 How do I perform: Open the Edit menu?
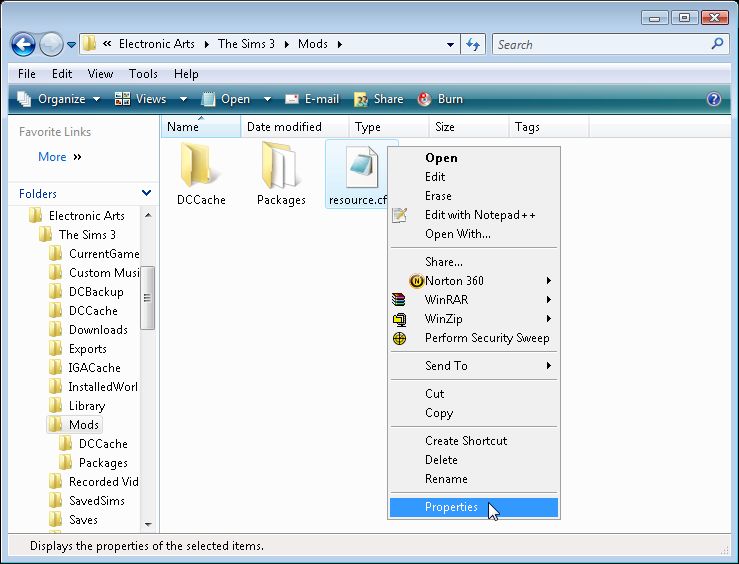62,74
